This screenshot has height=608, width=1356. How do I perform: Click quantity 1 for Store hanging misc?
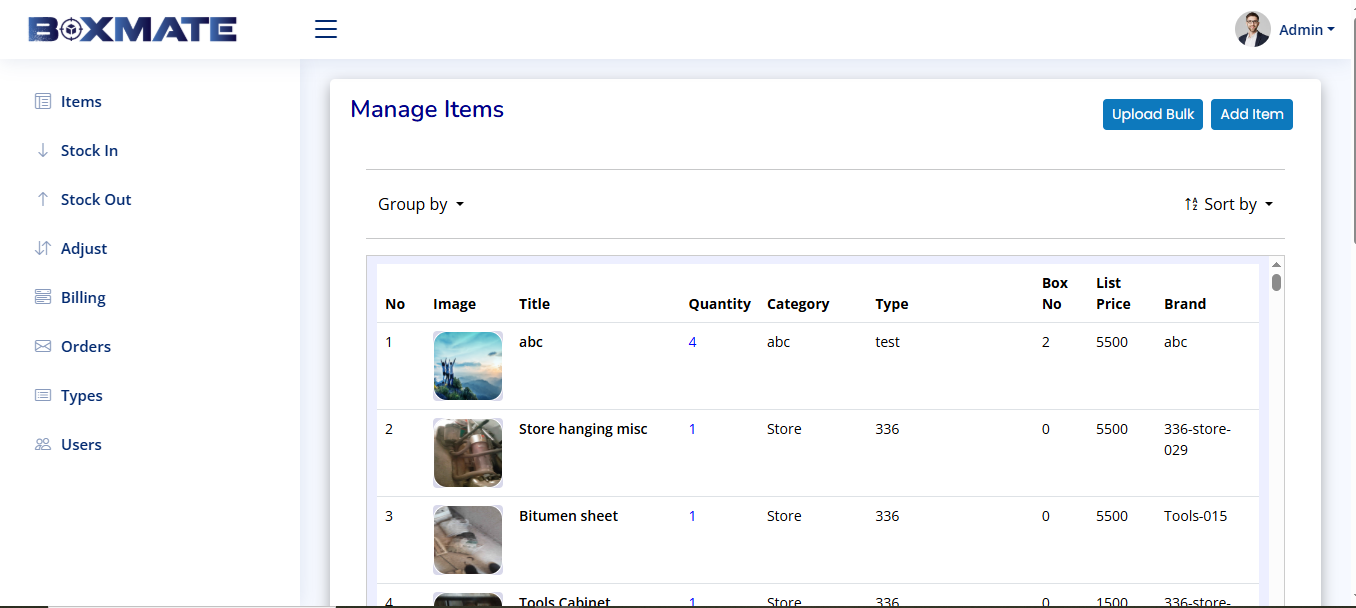(692, 429)
